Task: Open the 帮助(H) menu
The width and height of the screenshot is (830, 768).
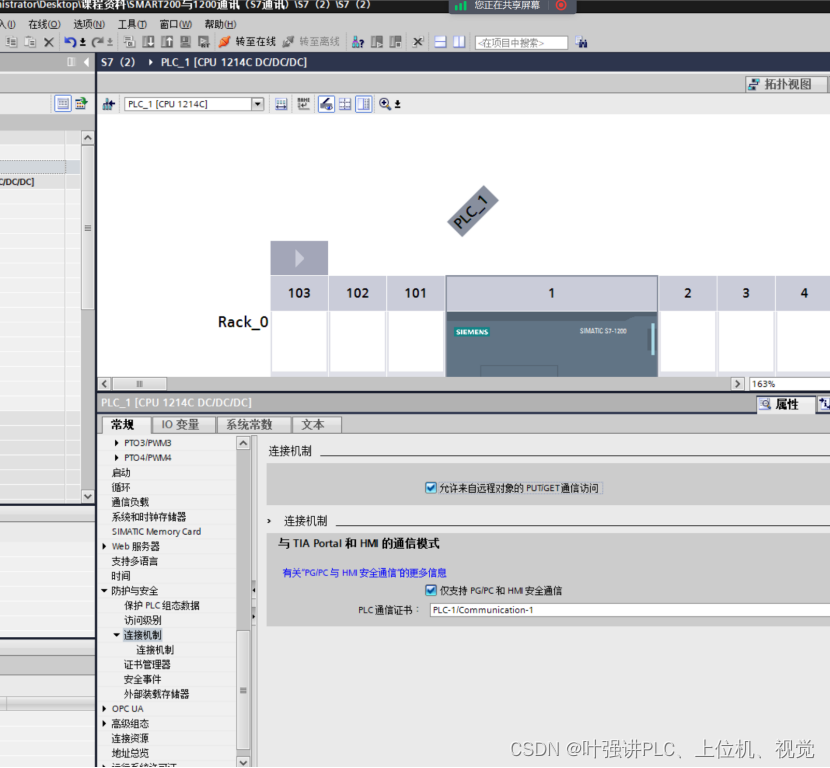Action: pyautogui.click(x=220, y=24)
